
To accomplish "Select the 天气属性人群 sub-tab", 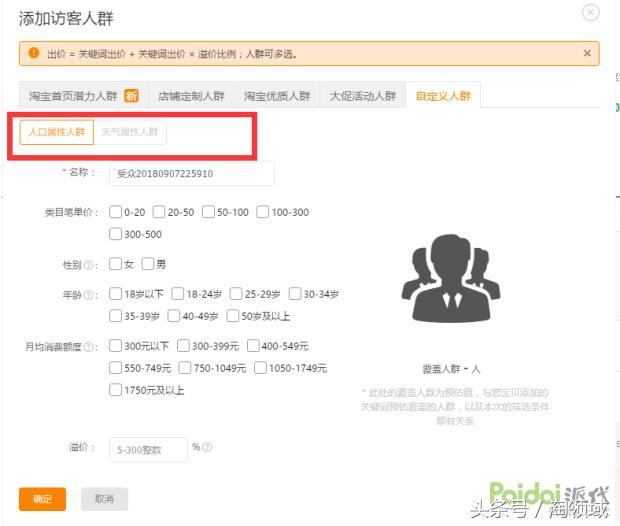I will tap(130, 132).
